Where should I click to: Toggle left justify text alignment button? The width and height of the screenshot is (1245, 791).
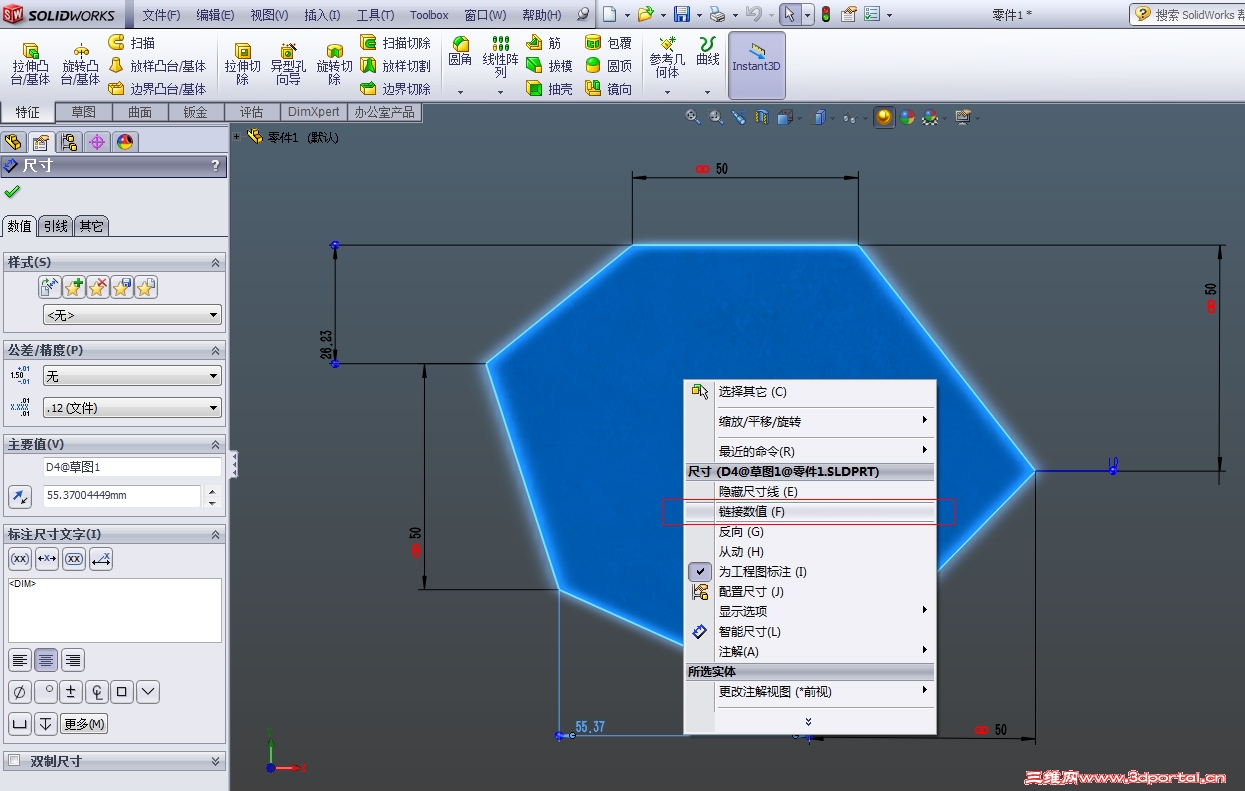pos(19,660)
